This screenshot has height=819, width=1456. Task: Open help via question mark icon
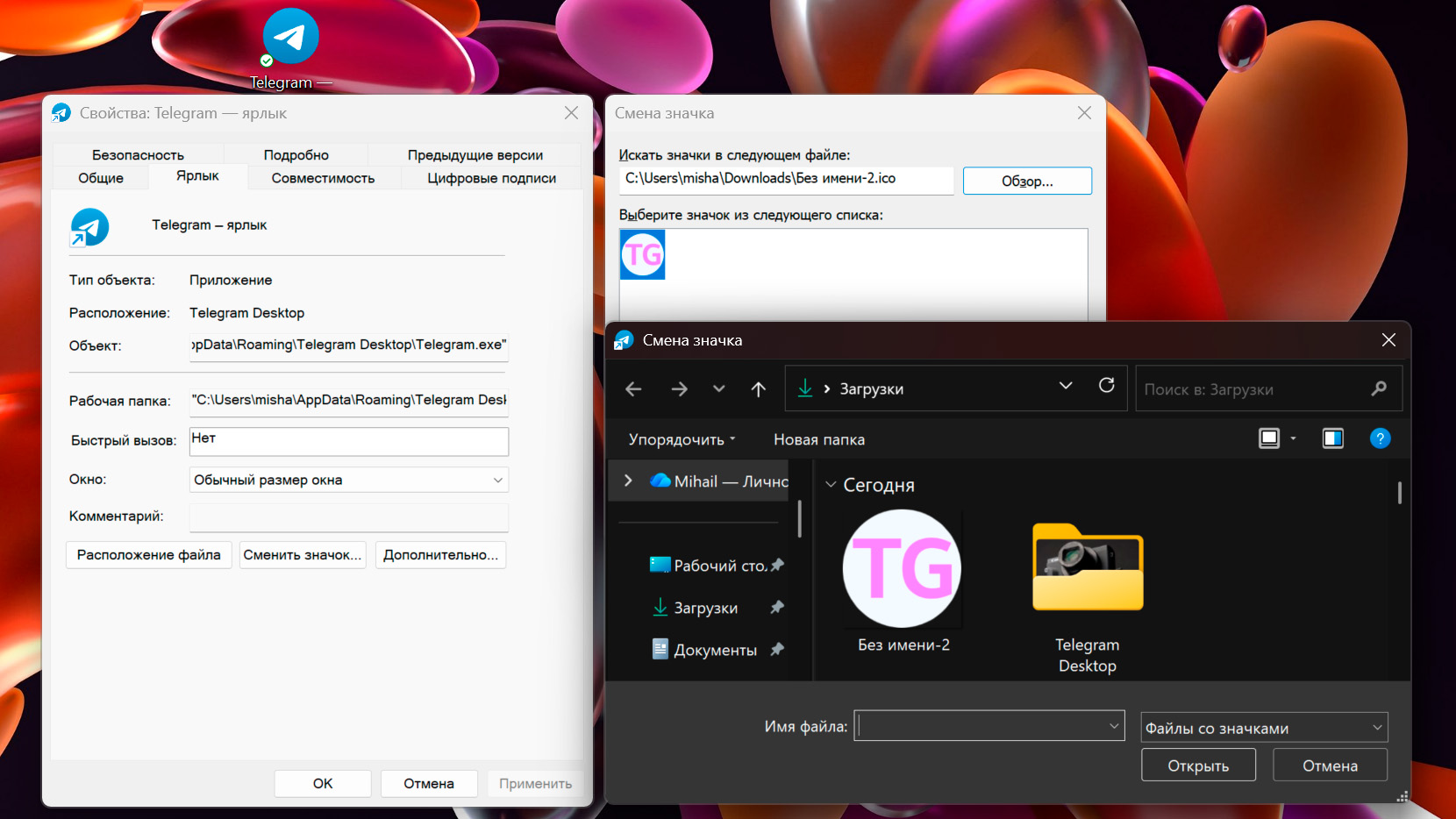1380,438
